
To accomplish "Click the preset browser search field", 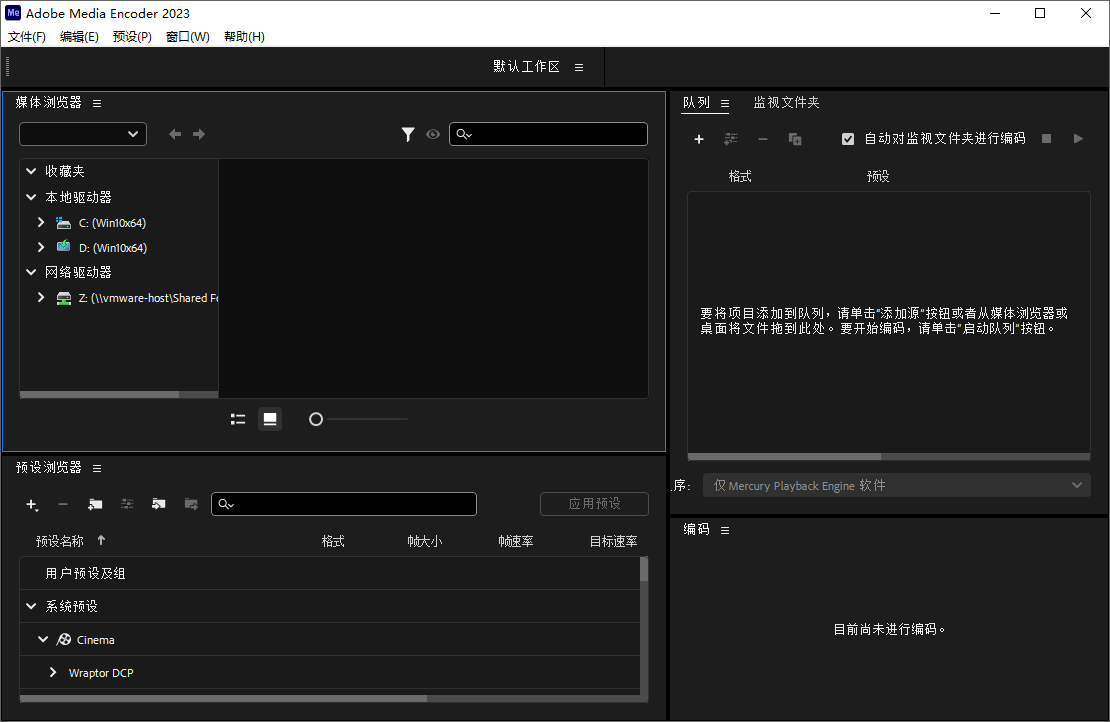I will point(344,504).
